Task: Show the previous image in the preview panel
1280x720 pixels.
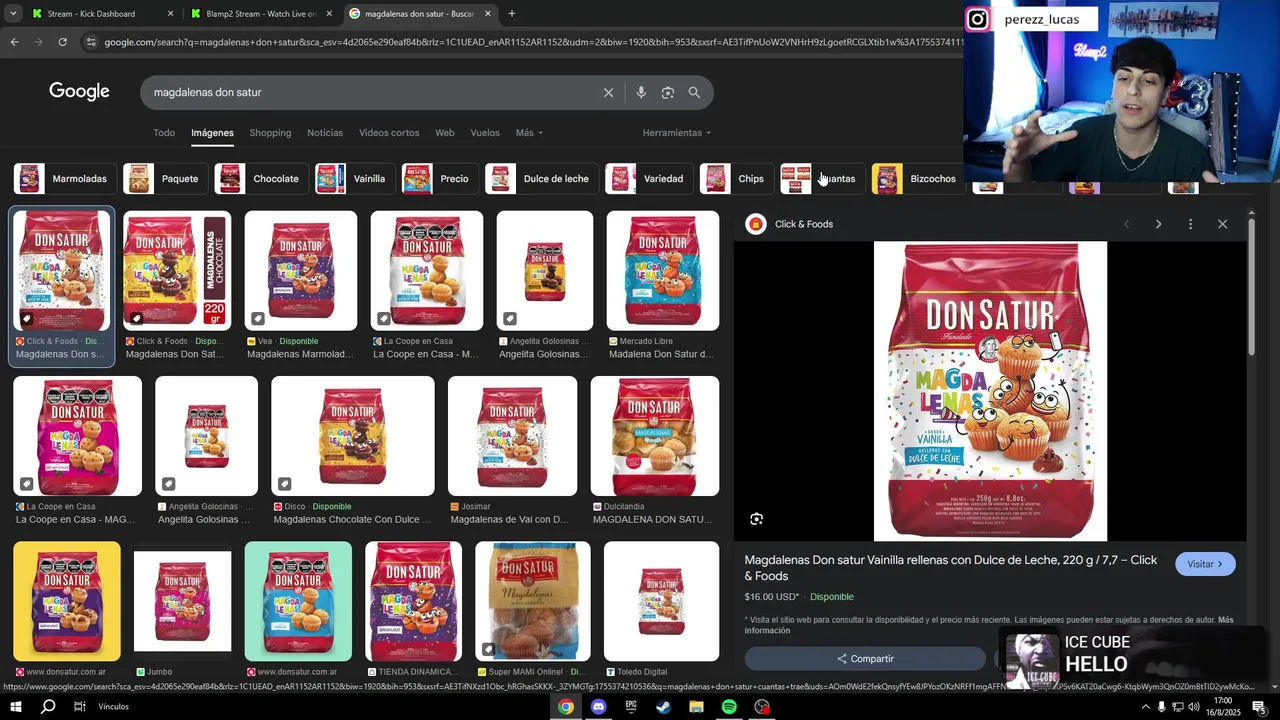Action: pos(1127,224)
